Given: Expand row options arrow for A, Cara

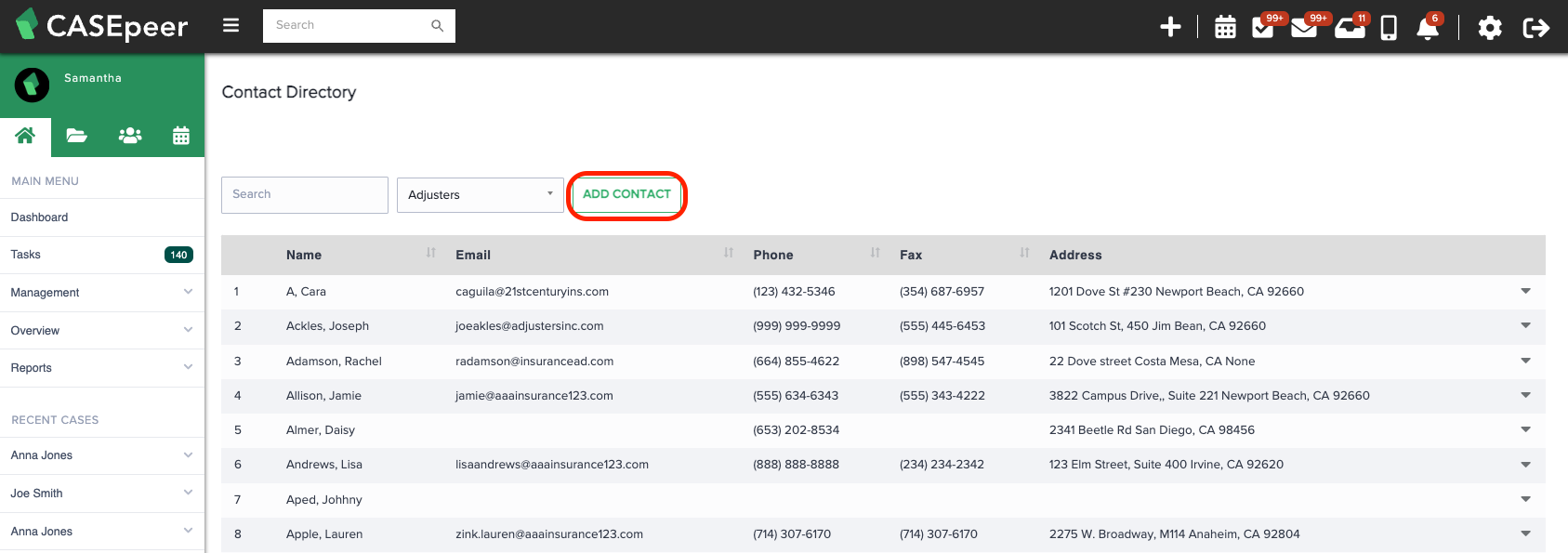Looking at the screenshot, I should click(1525, 291).
